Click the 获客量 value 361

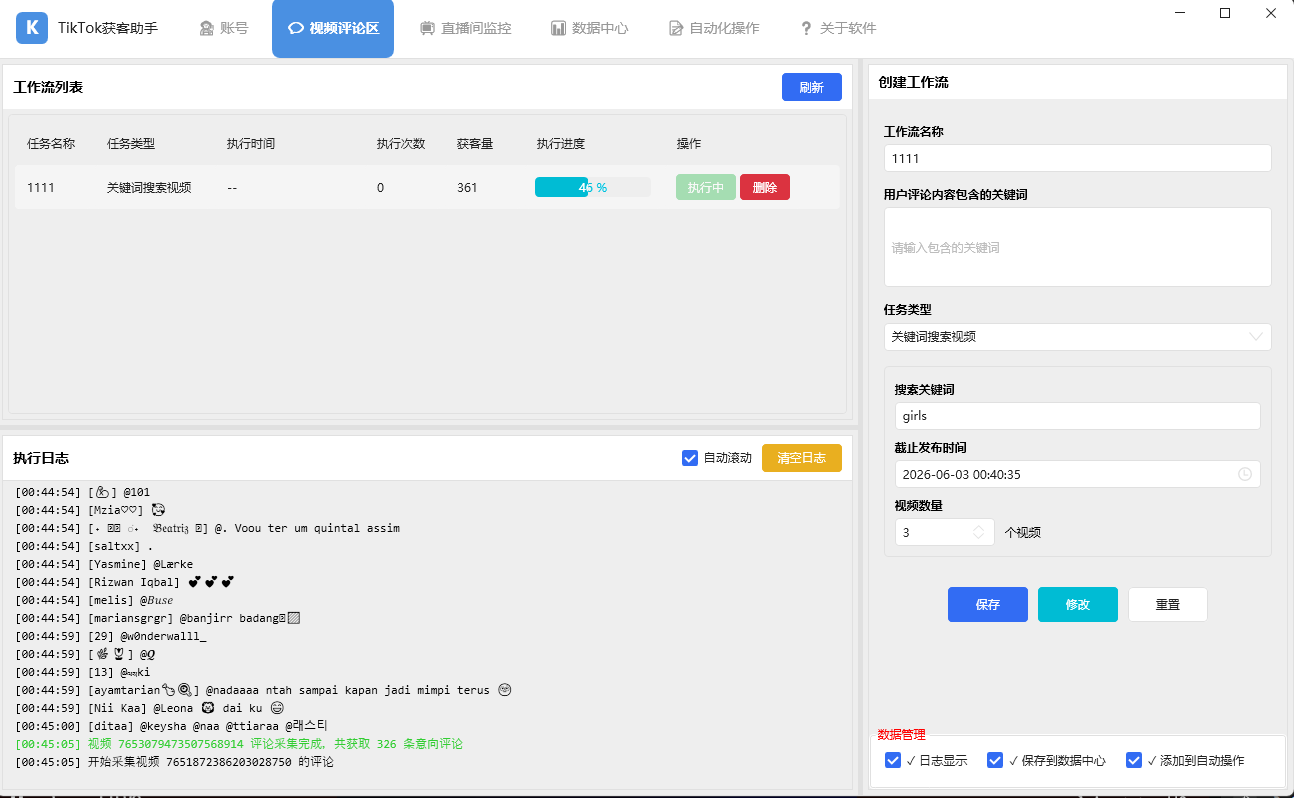point(467,187)
